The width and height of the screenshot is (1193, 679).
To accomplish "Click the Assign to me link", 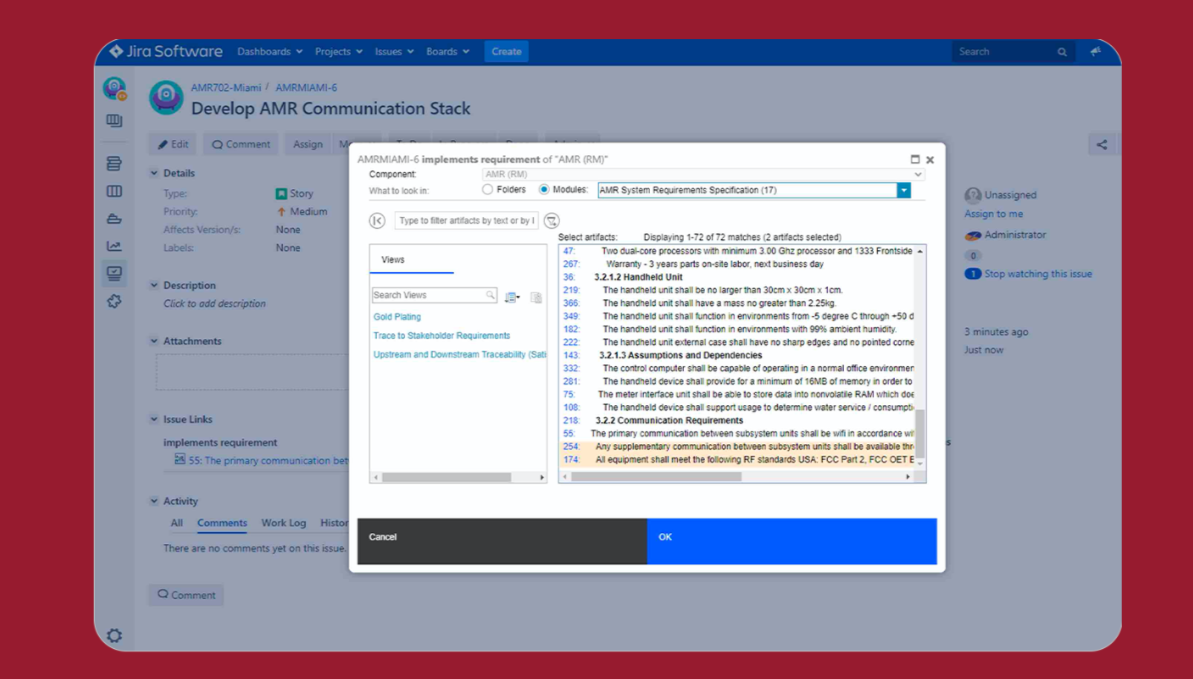I will [994, 215].
